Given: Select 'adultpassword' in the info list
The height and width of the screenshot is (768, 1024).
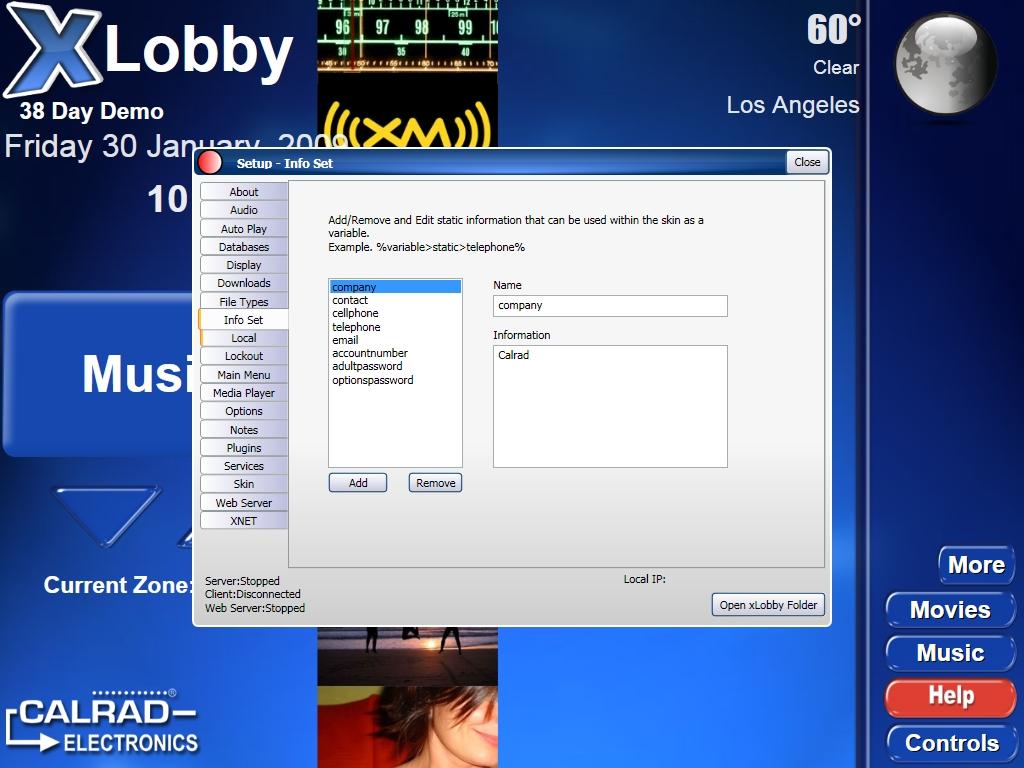Looking at the screenshot, I should [x=395, y=366].
